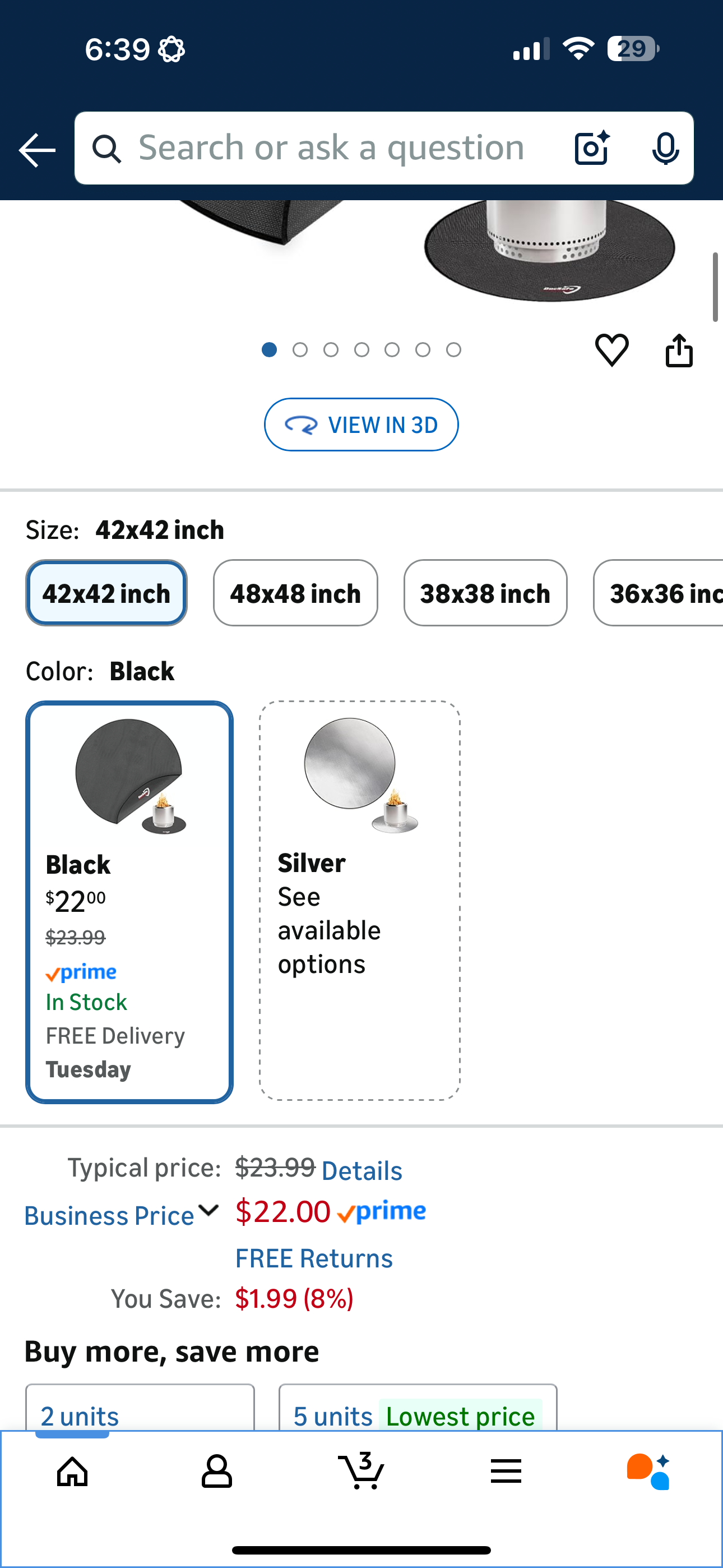Tap the back arrow icon
723x1568 pixels.
pos(37,149)
